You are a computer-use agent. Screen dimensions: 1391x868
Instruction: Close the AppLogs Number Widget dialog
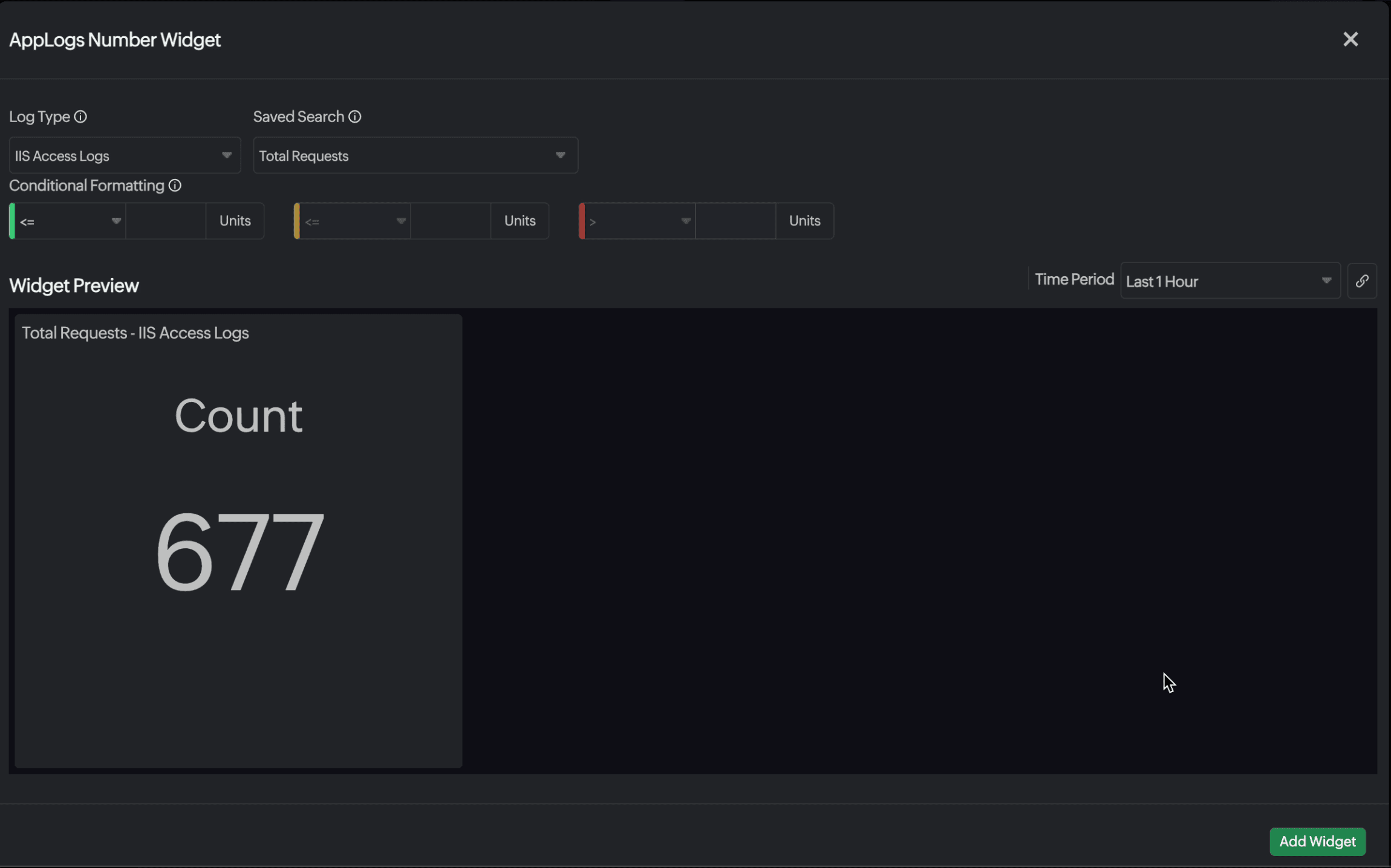(x=1350, y=40)
